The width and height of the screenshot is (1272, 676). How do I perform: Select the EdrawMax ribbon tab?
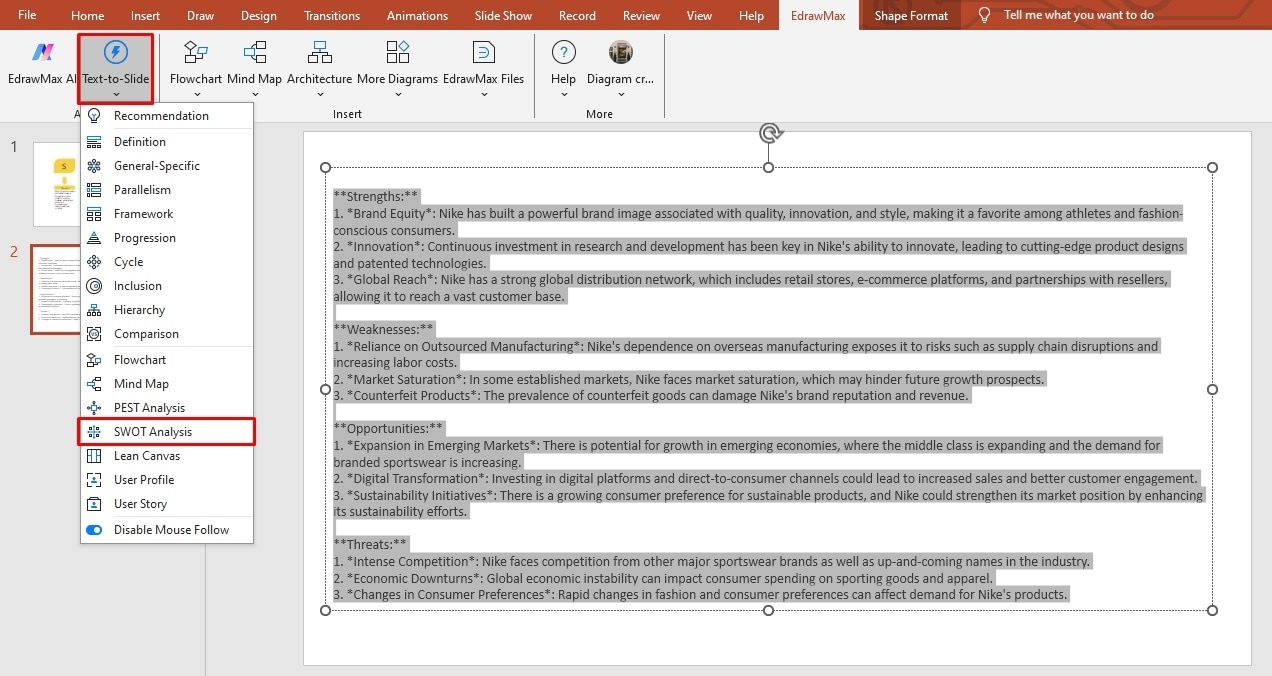(x=817, y=16)
